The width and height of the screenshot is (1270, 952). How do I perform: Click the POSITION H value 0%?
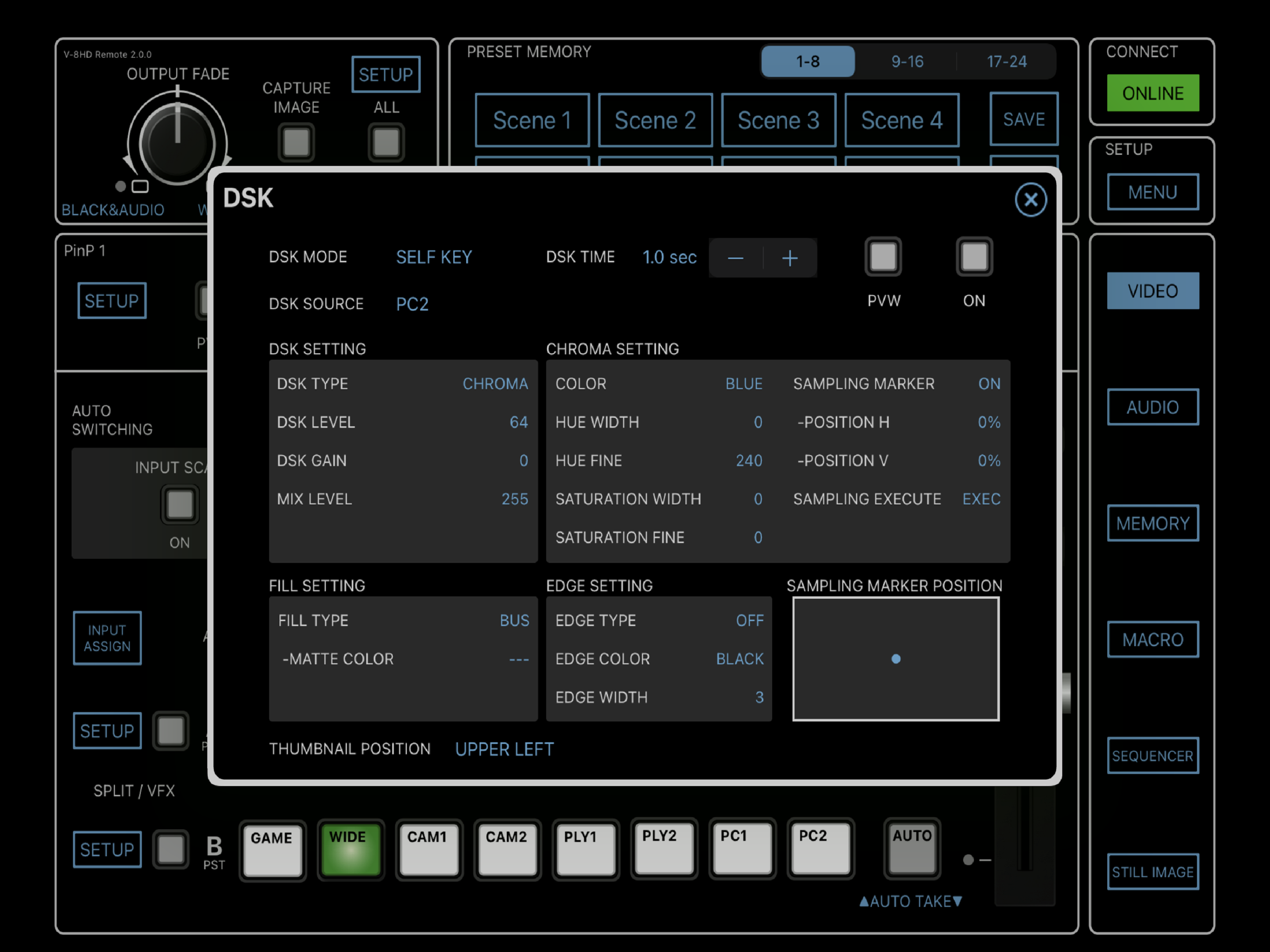click(989, 422)
